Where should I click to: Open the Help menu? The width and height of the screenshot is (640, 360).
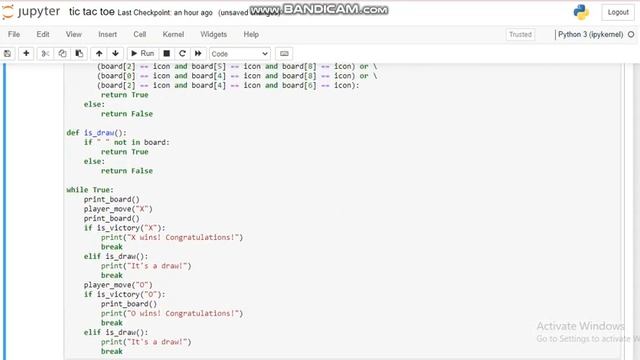(251, 34)
